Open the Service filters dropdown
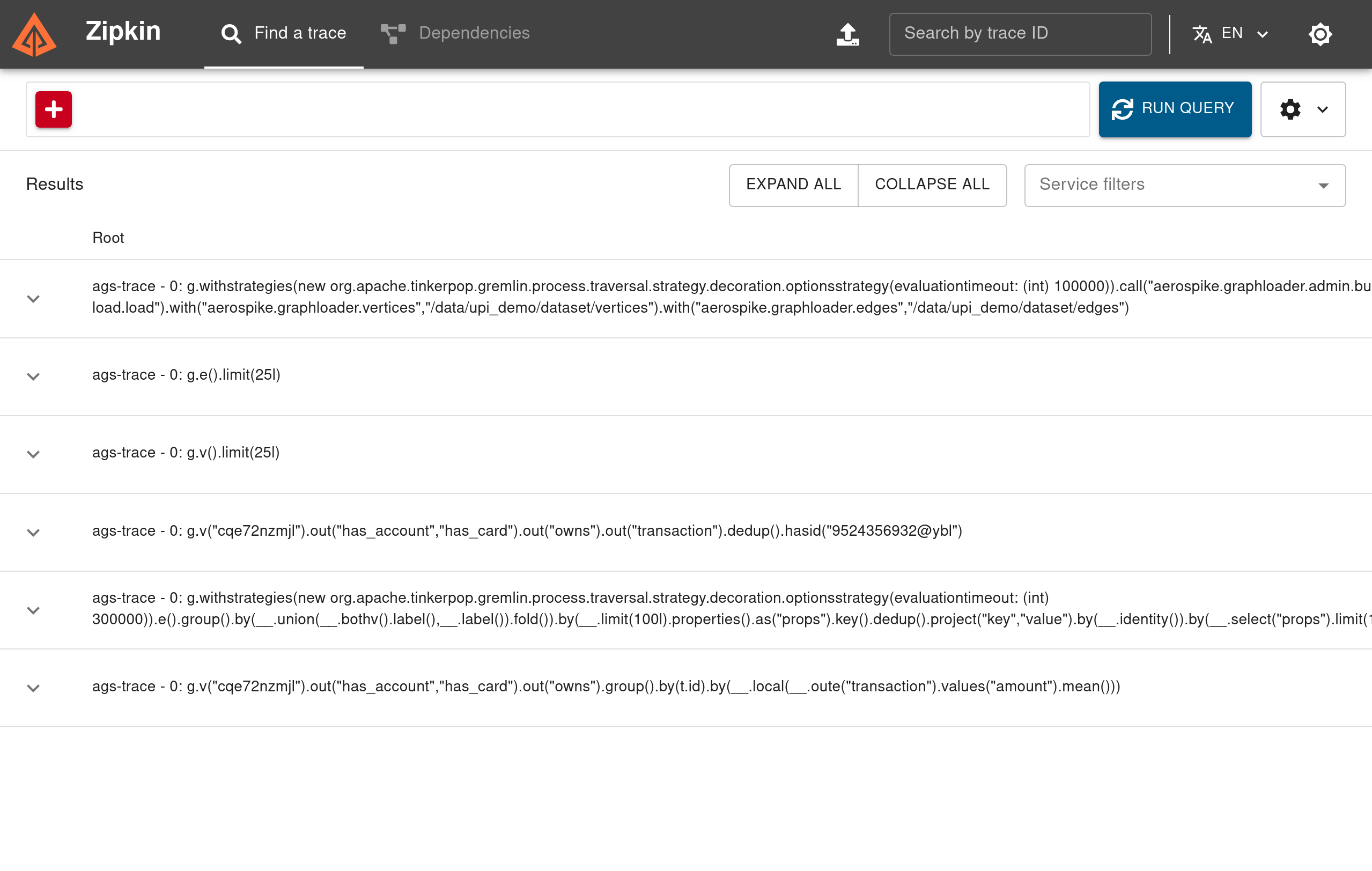 [1185, 185]
